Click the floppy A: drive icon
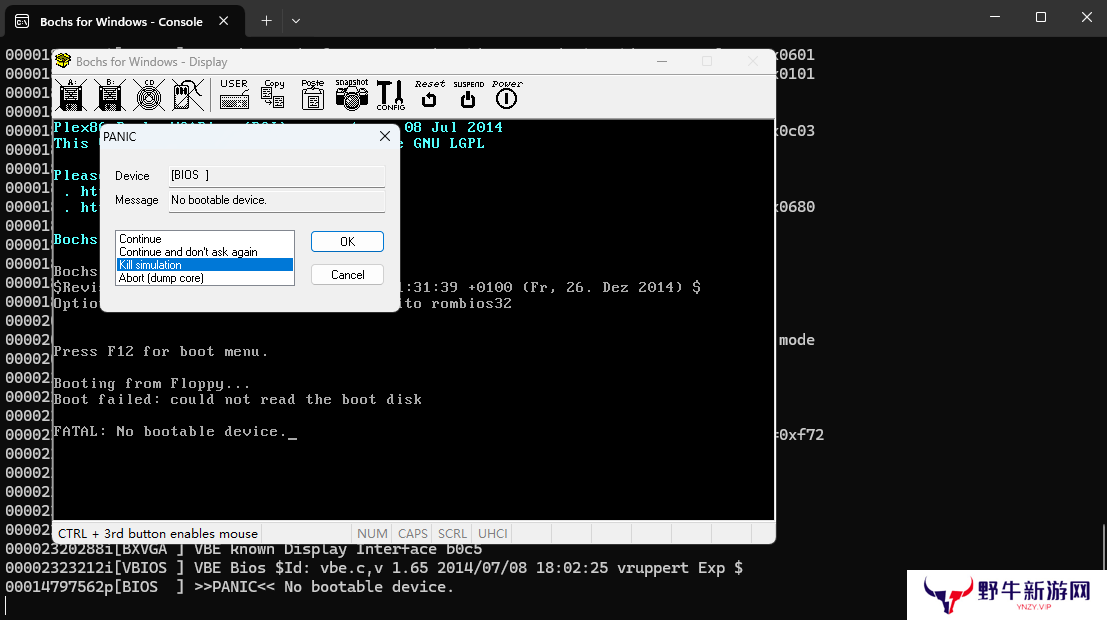The width and height of the screenshot is (1107, 620). click(71, 95)
